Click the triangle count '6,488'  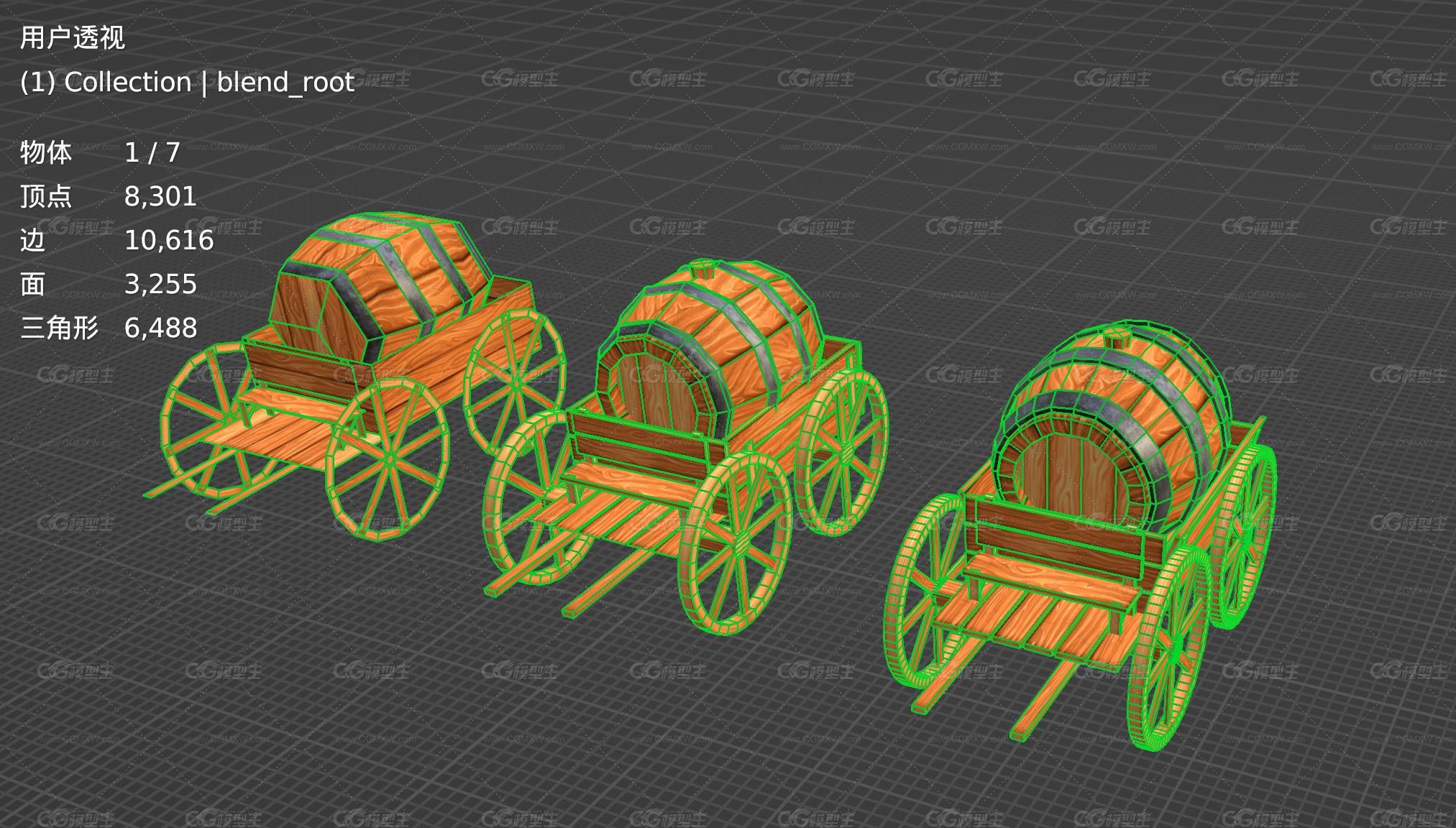pos(160,328)
